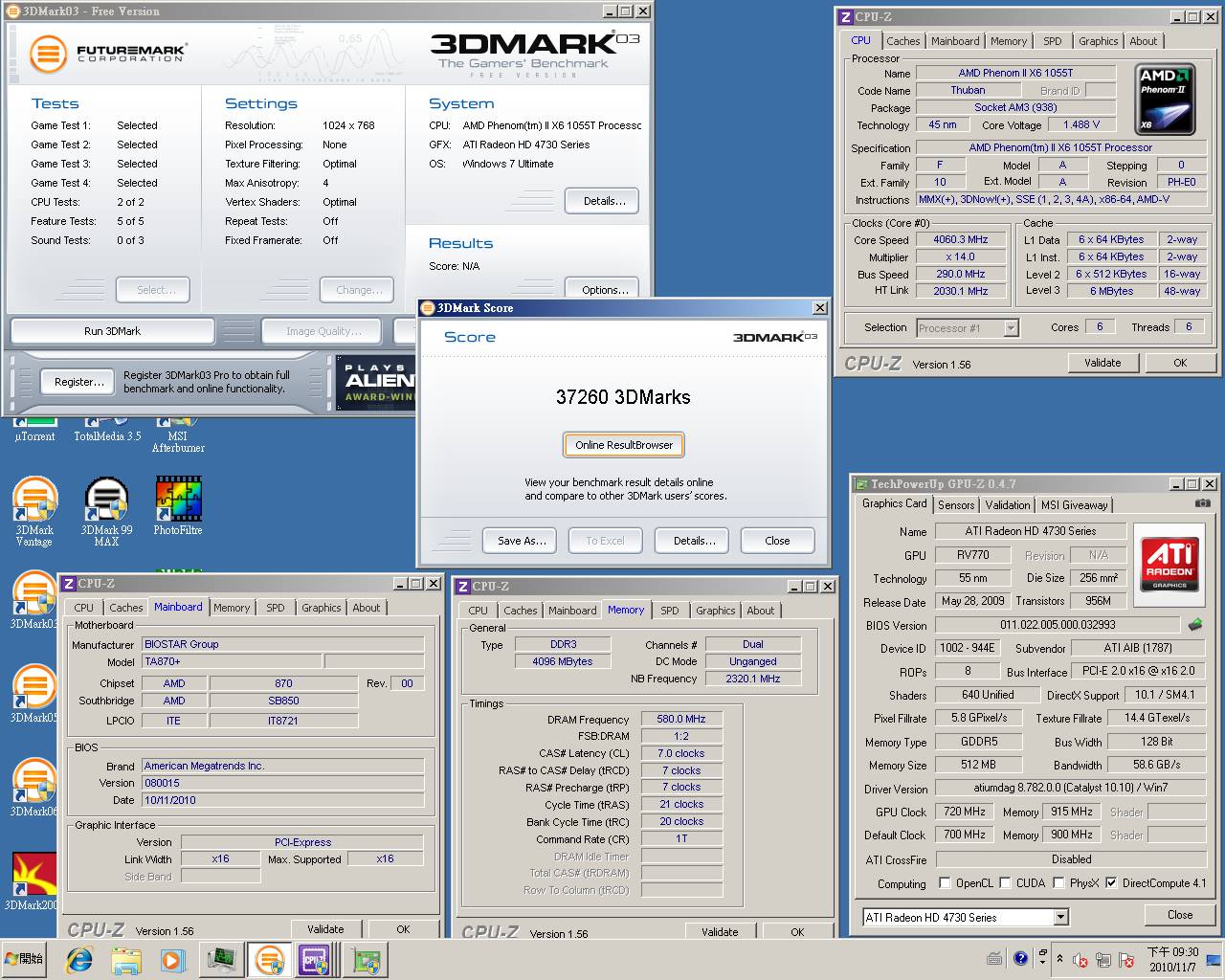Enable the PhysX checkbox in GPU-Z
The width and height of the screenshot is (1225, 980).
click(x=1059, y=883)
